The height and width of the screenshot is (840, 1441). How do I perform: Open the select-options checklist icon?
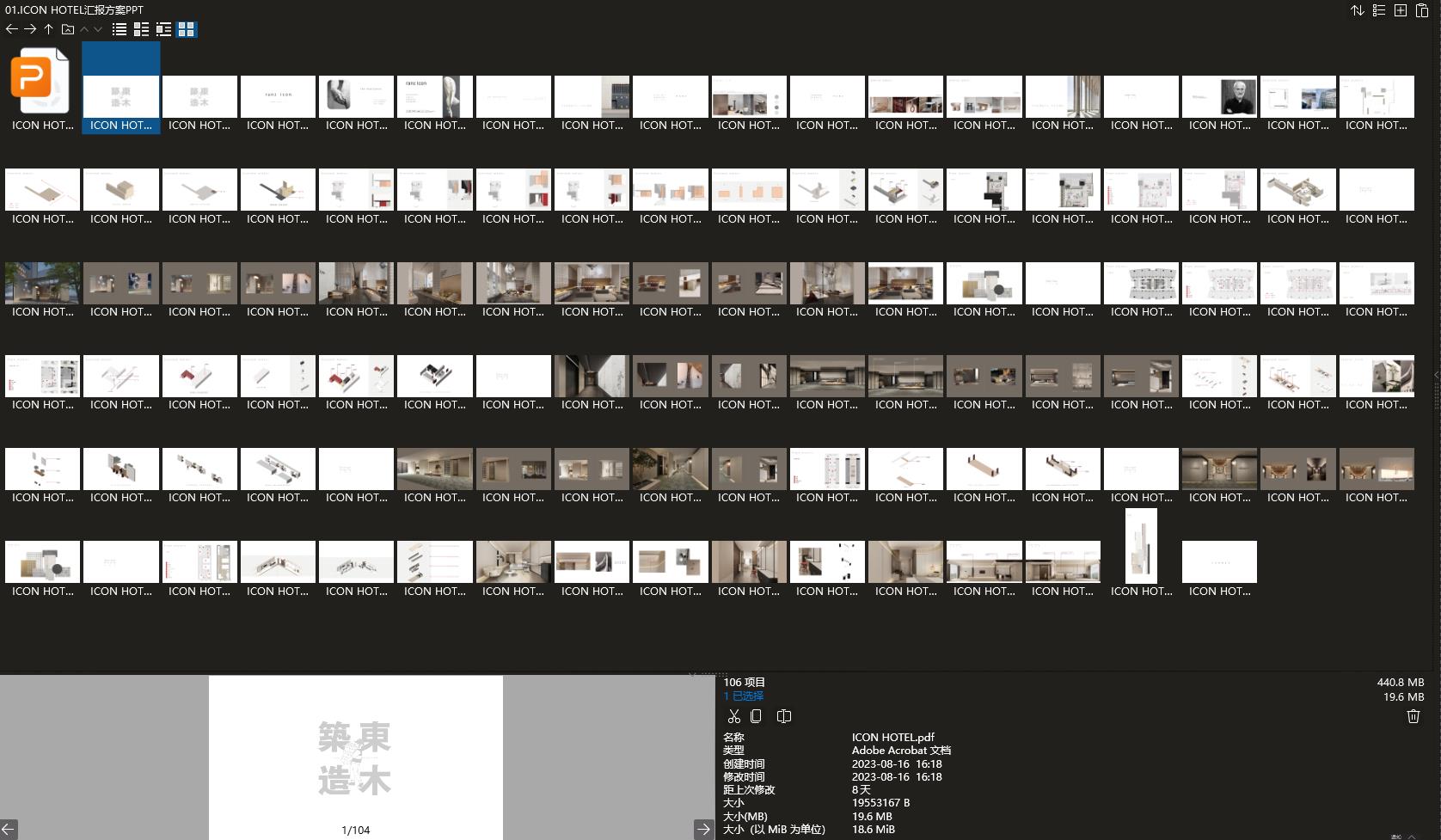tap(1379, 10)
